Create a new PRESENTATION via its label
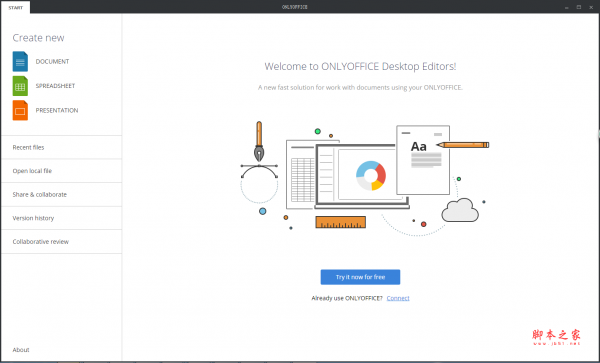The width and height of the screenshot is (600, 363). click(x=57, y=110)
